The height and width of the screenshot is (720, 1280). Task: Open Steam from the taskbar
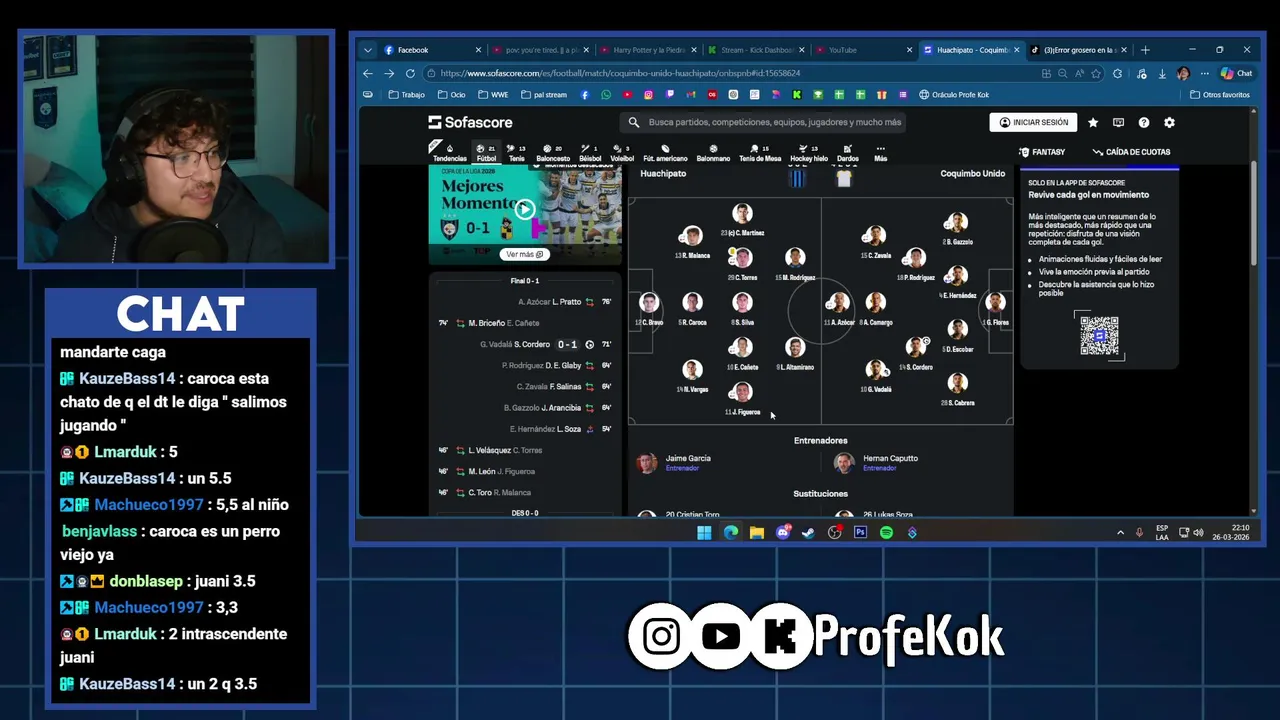click(808, 533)
